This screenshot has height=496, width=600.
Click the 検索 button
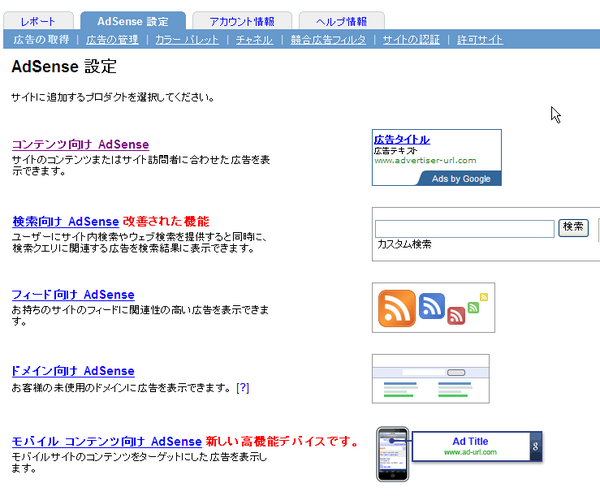pyautogui.click(x=573, y=228)
